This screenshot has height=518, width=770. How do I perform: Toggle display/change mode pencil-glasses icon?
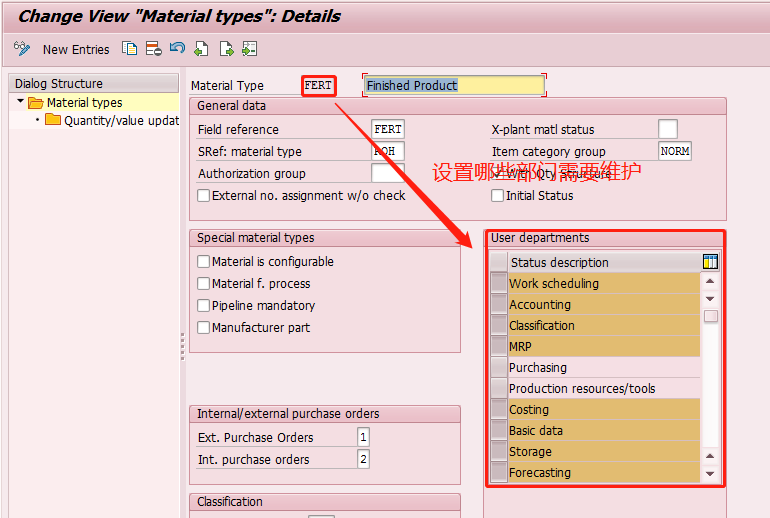(22, 49)
